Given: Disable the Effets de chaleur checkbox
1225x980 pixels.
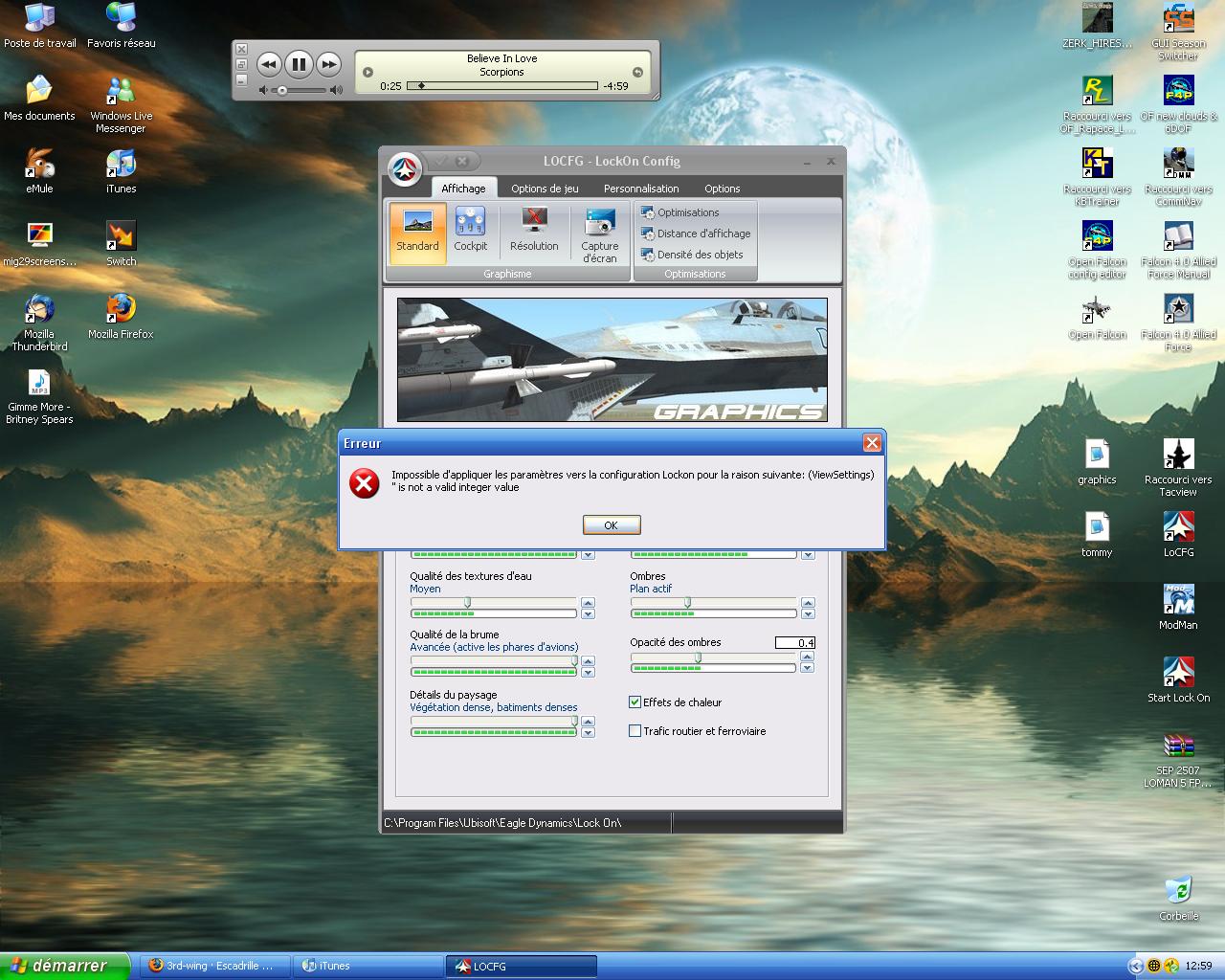Looking at the screenshot, I should pos(635,702).
